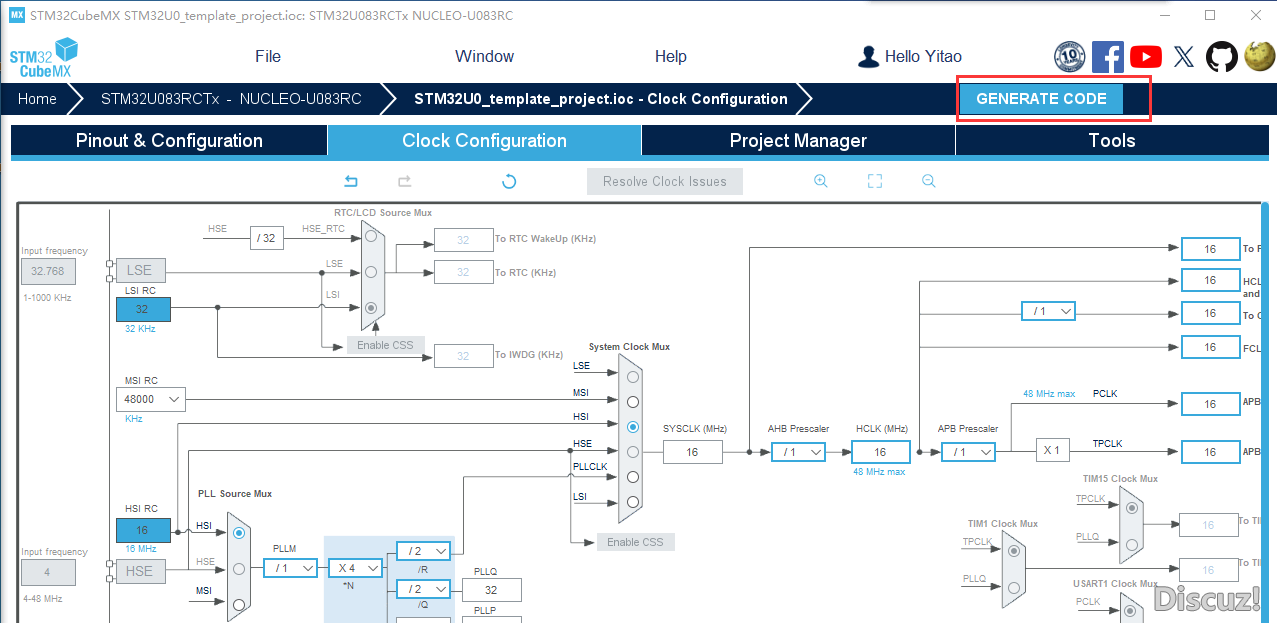Image resolution: width=1277 pixels, height=623 pixels.
Task: Open APB Prescaler dropdown
Action: pyautogui.click(x=968, y=452)
